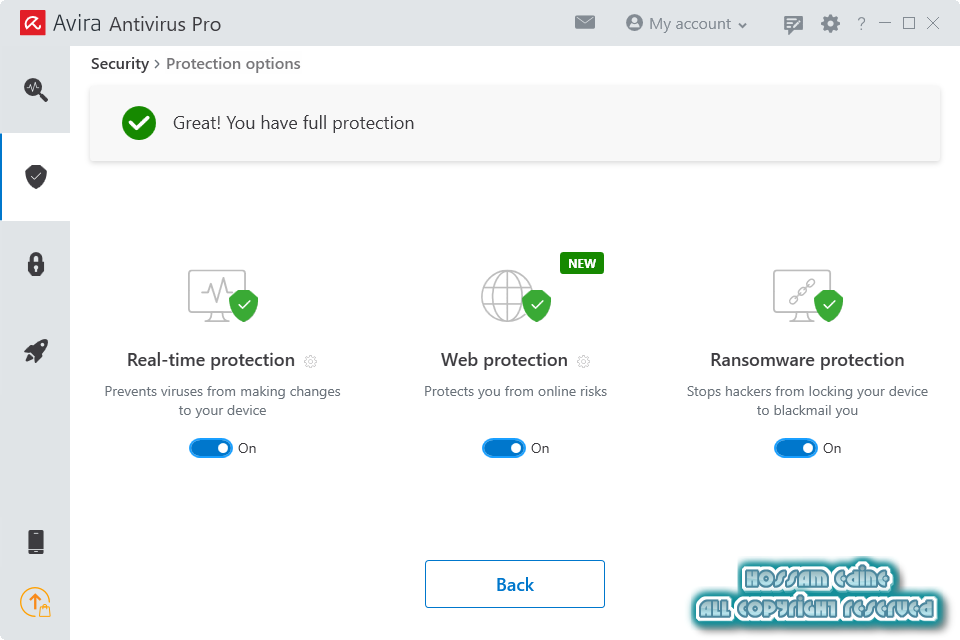This screenshot has width=960, height=640.
Task: Click the help question mark icon
Action: click(x=861, y=24)
